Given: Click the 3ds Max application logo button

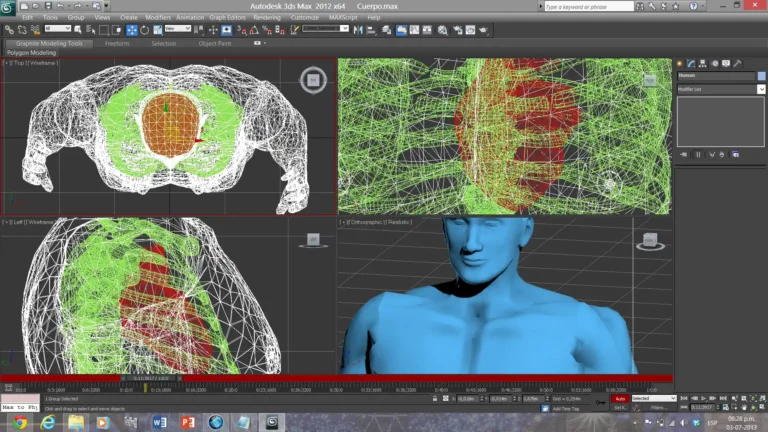Looking at the screenshot, I should pos(9,7).
